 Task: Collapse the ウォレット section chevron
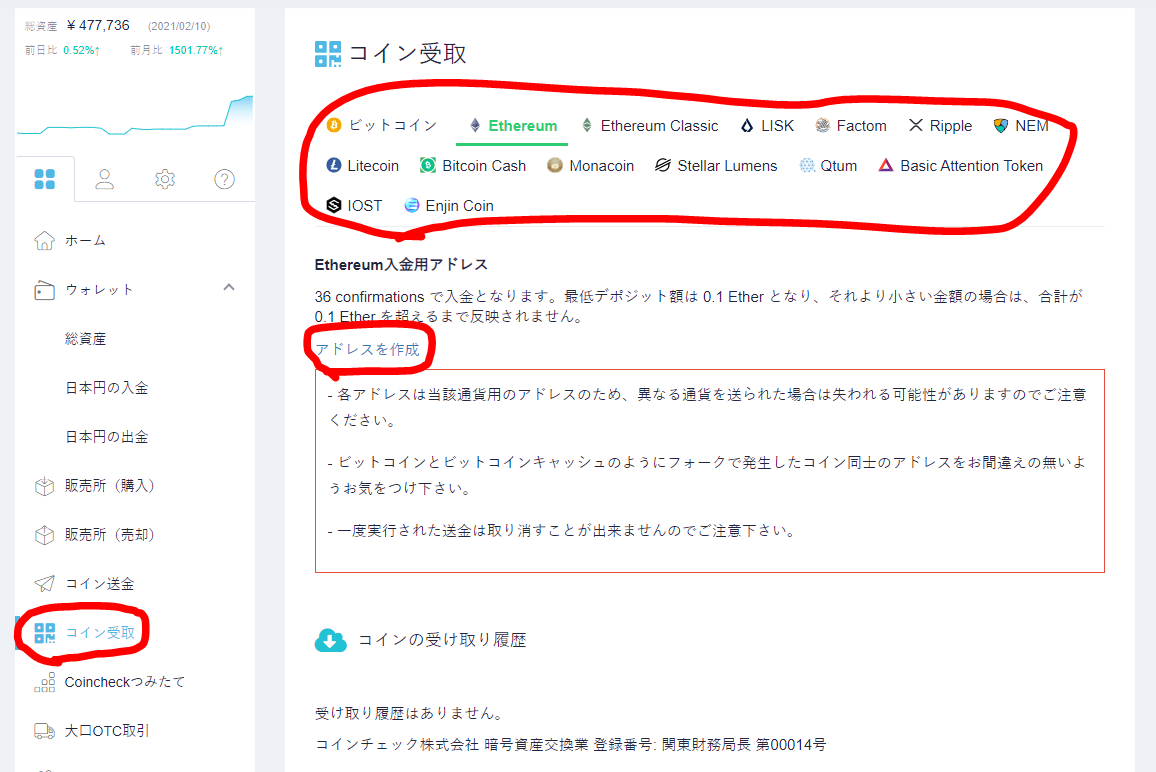click(x=229, y=288)
